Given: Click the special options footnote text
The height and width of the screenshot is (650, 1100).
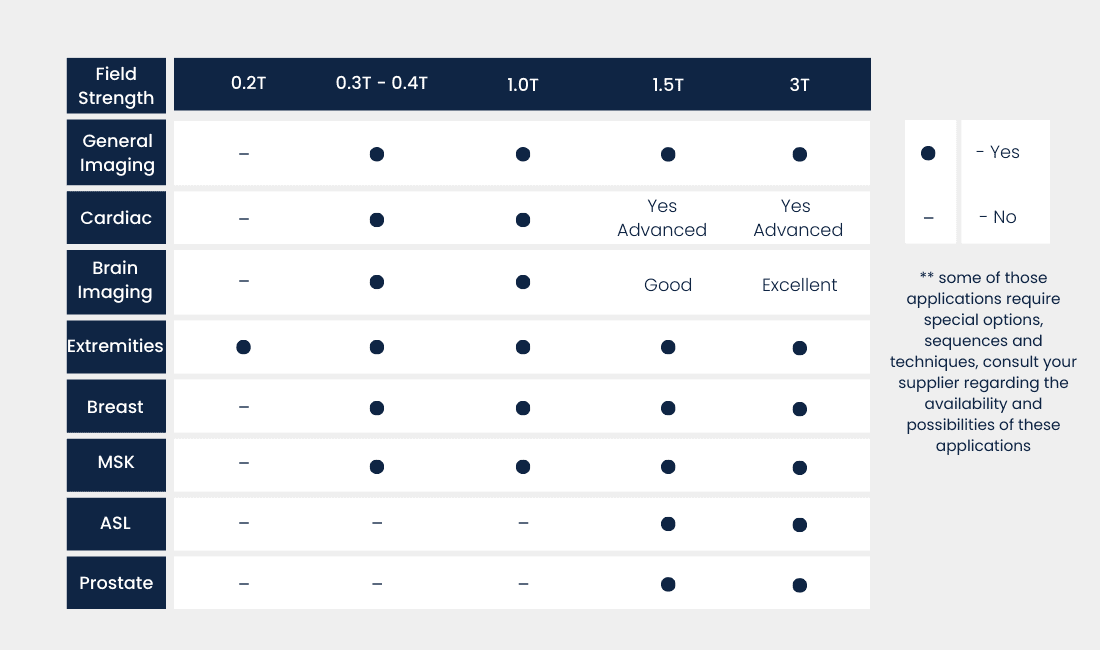Looking at the screenshot, I should [x=983, y=362].
